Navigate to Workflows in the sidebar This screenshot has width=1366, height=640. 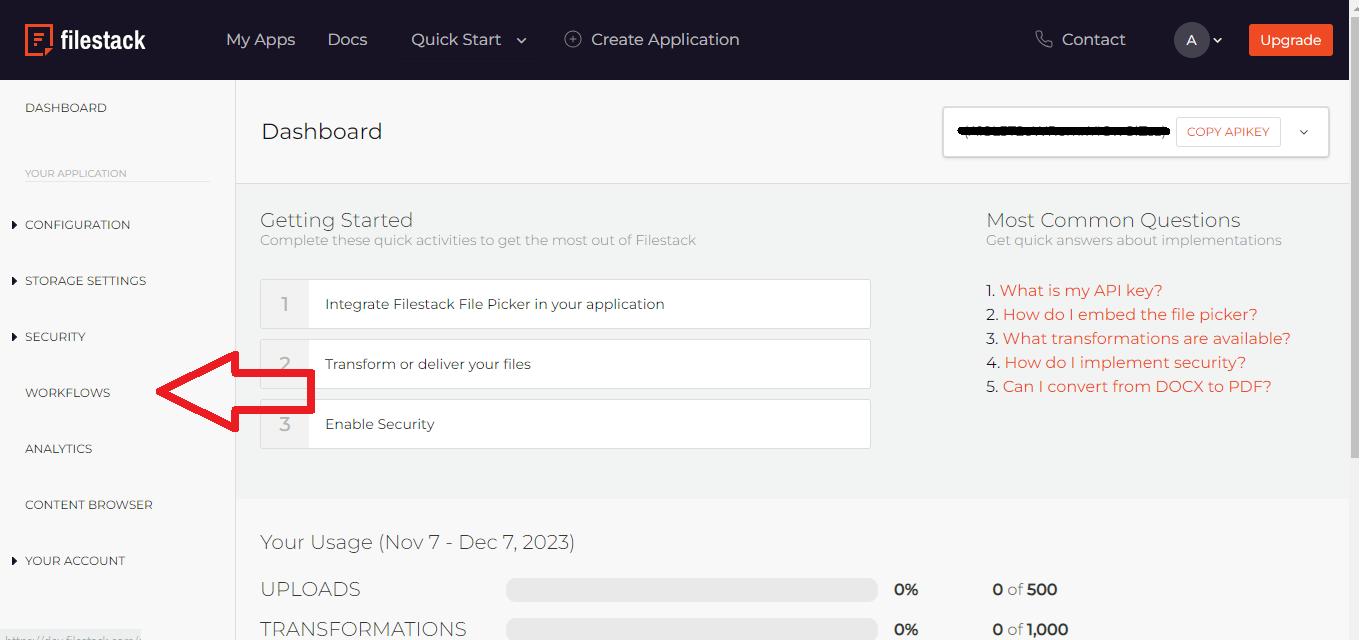point(67,392)
